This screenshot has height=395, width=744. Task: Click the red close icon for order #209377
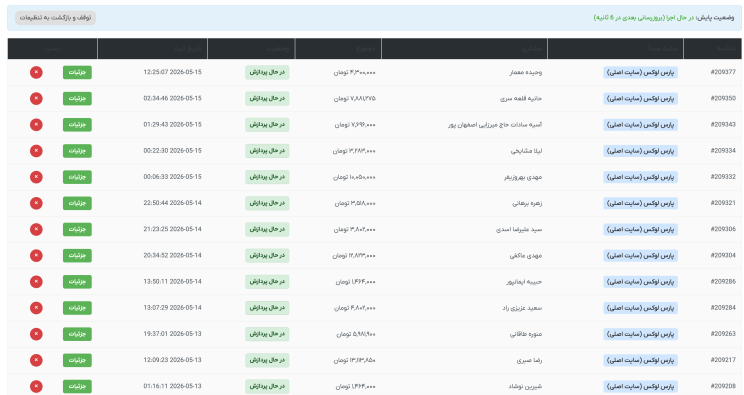click(36, 72)
